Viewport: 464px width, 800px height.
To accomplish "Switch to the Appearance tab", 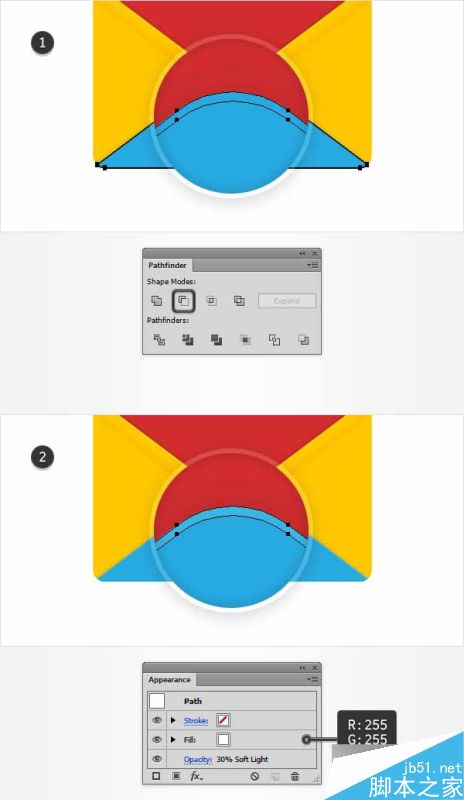I will pyautogui.click(x=169, y=680).
